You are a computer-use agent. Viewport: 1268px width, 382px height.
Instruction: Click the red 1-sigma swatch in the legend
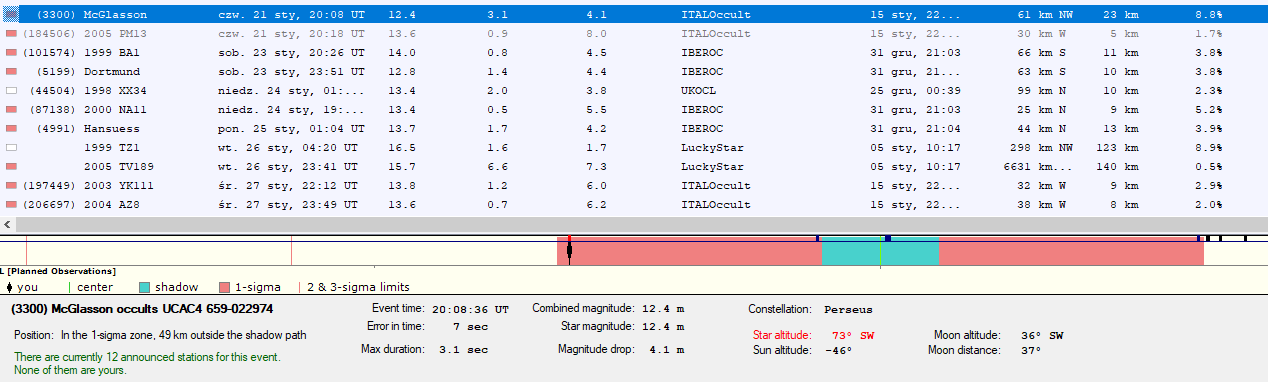point(224,287)
